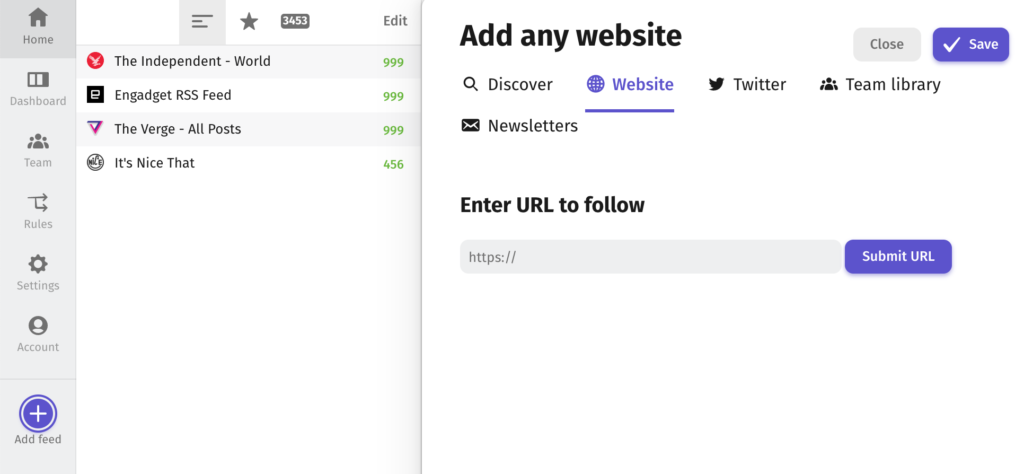
Task: Show starred items with star icon
Action: click(x=249, y=22)
